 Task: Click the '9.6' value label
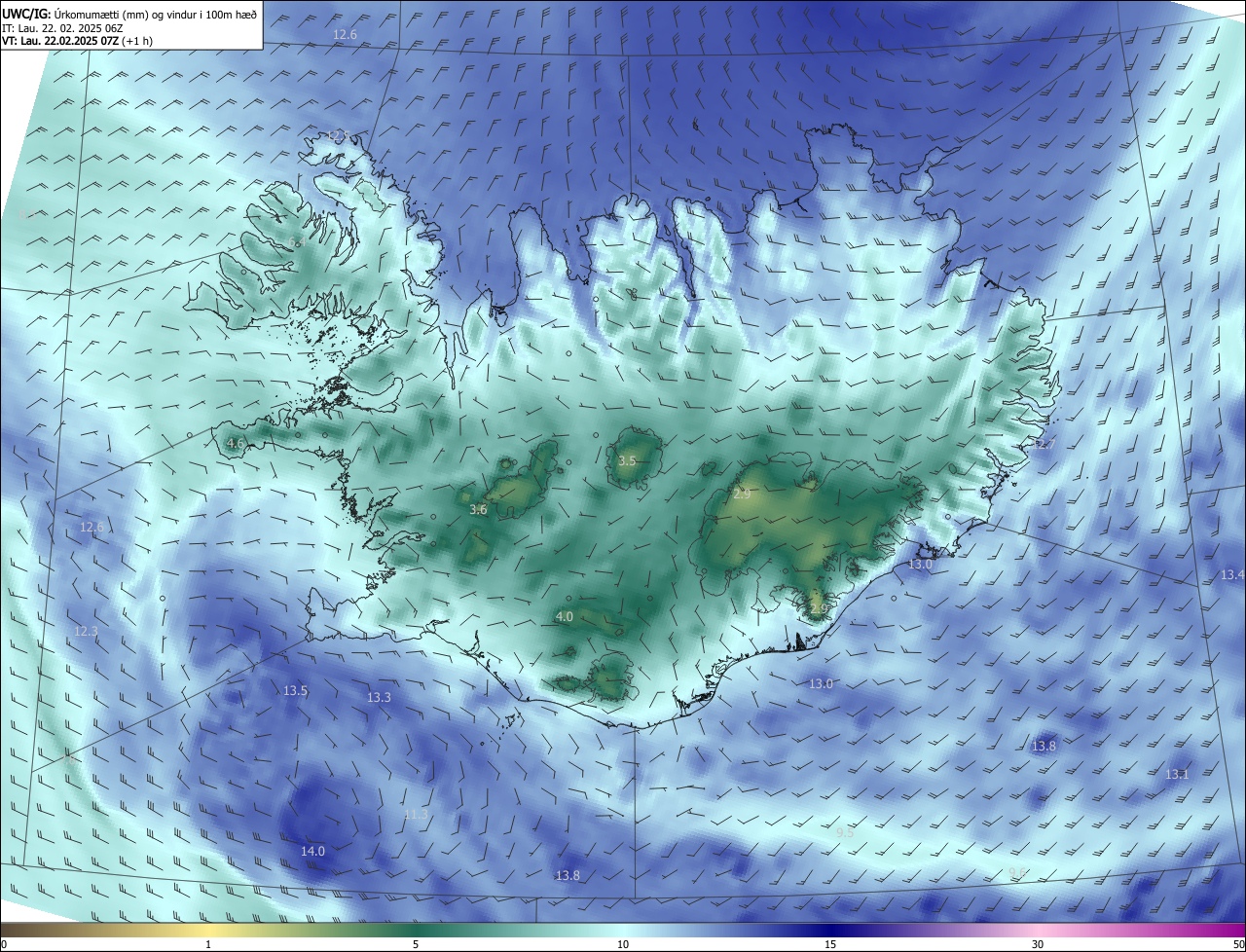coord(1016,873)
